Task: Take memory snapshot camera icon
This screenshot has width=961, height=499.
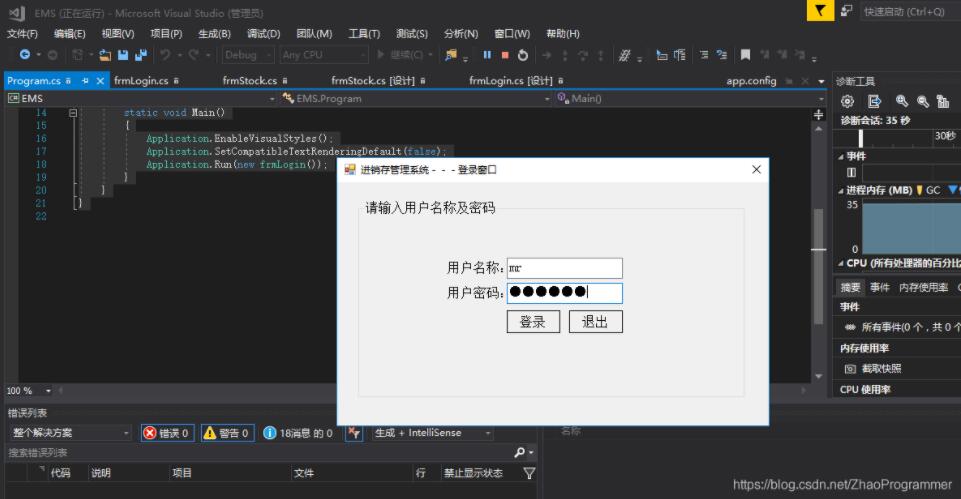Action: click(850, 368)
